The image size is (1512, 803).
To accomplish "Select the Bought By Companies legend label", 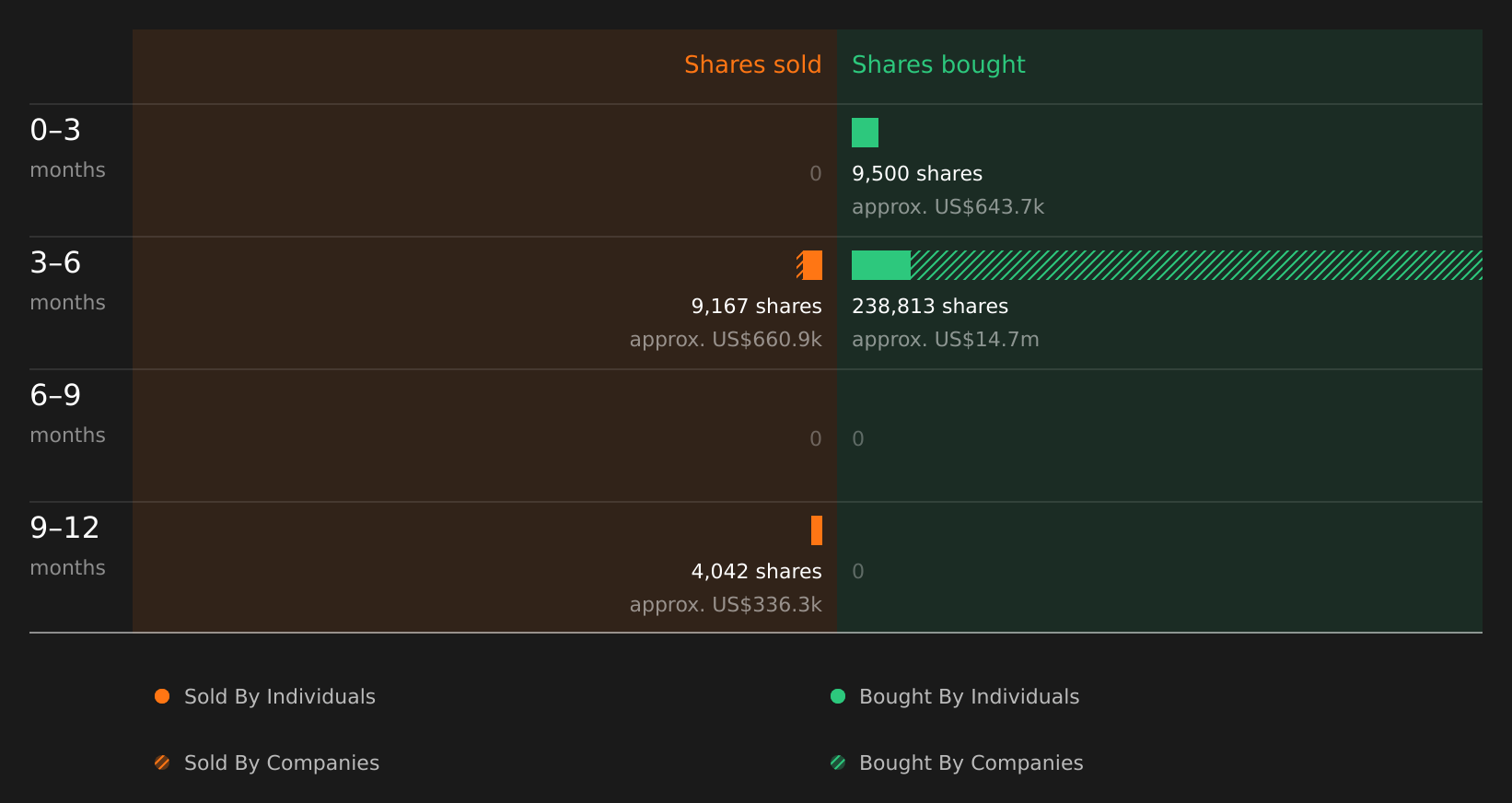I will coord(971,763).
